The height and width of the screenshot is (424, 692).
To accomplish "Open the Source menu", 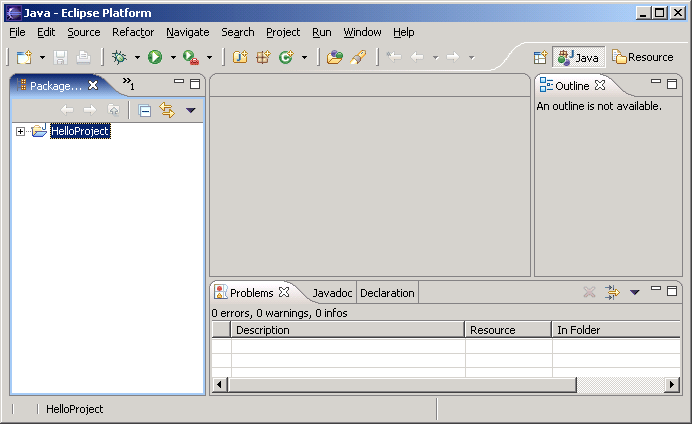I will point(83,32).
